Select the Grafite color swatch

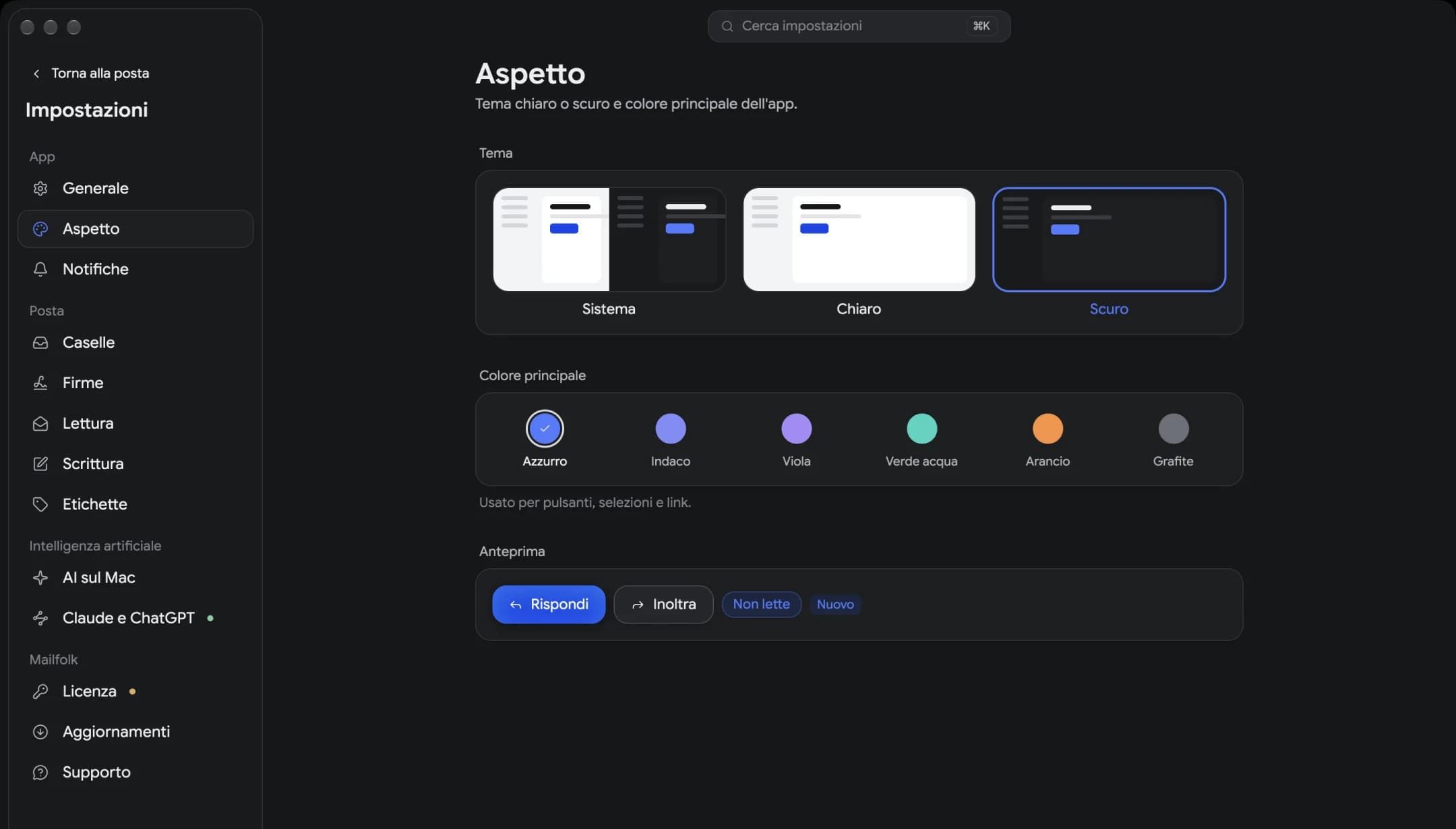pos(1174,429)
